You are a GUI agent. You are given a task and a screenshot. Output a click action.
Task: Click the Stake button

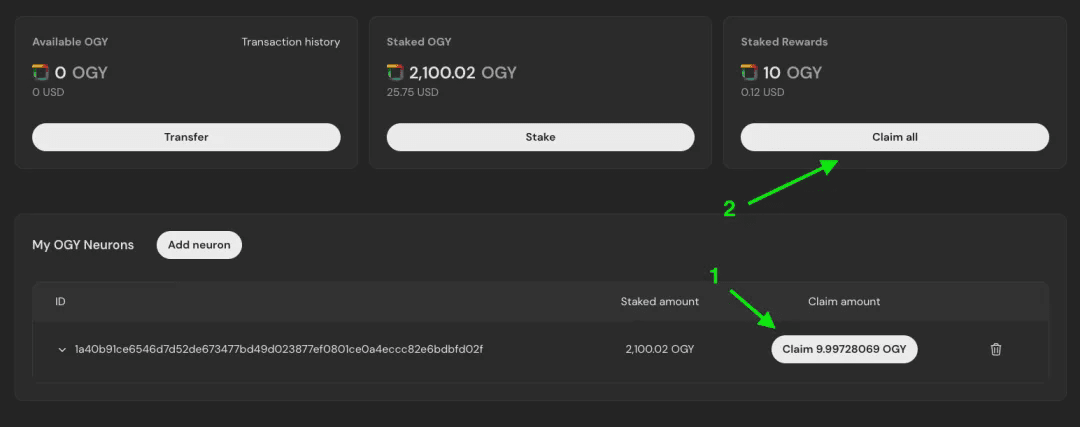[x=541, y=137]
